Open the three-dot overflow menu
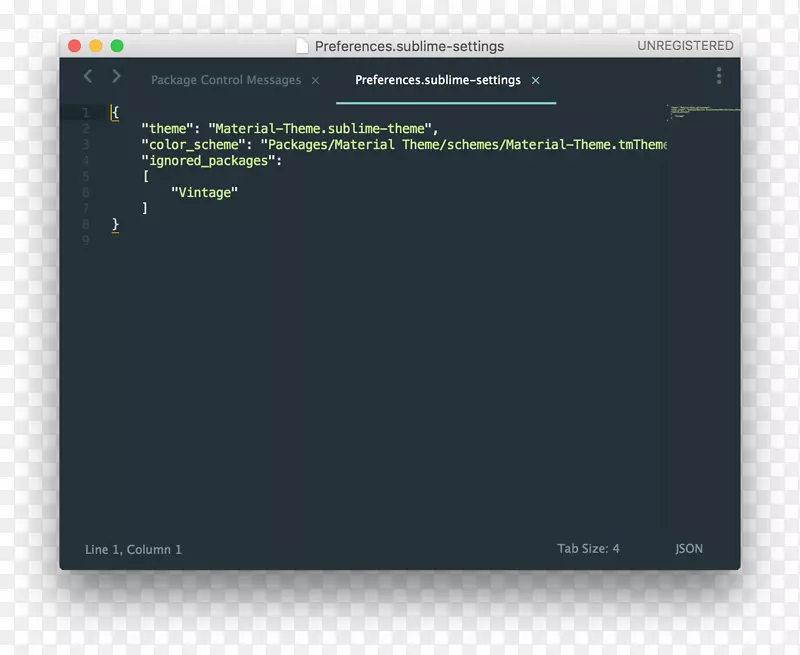This screenshot has height=655, width=800. point(718,77)
